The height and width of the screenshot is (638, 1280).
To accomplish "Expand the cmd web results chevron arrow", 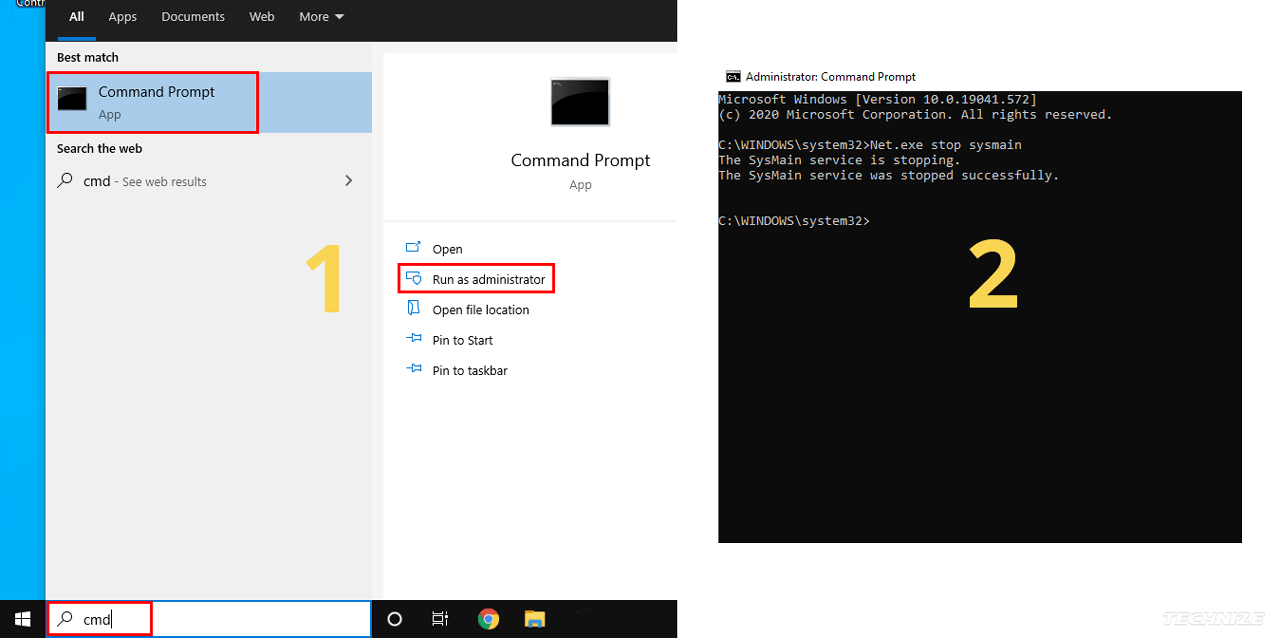I will coord(348,181).
